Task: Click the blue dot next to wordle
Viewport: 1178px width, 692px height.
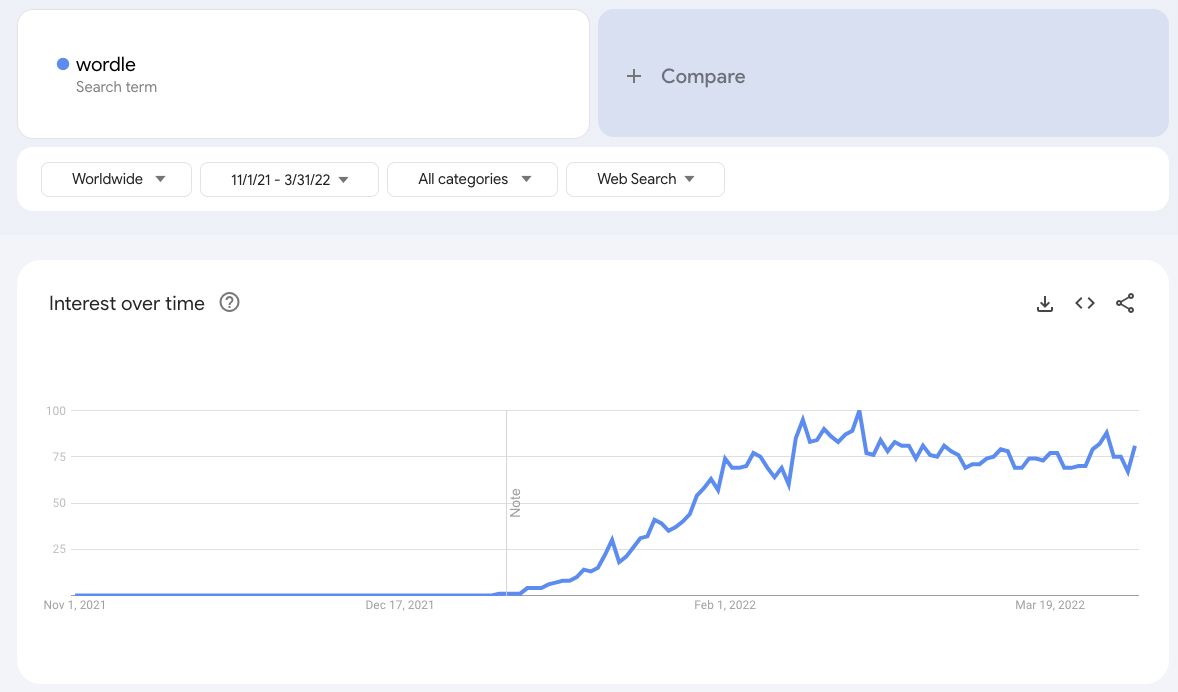Action: click(63, 65)
